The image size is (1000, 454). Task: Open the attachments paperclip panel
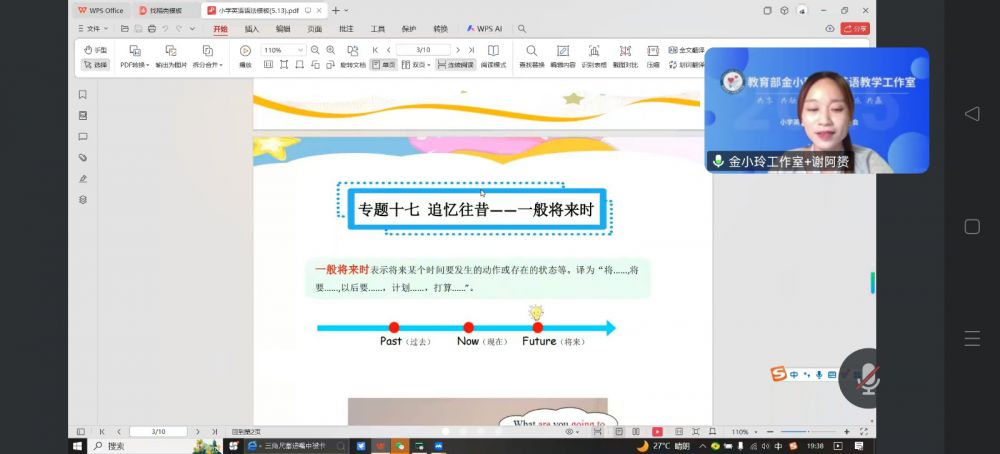click(83, 158)
